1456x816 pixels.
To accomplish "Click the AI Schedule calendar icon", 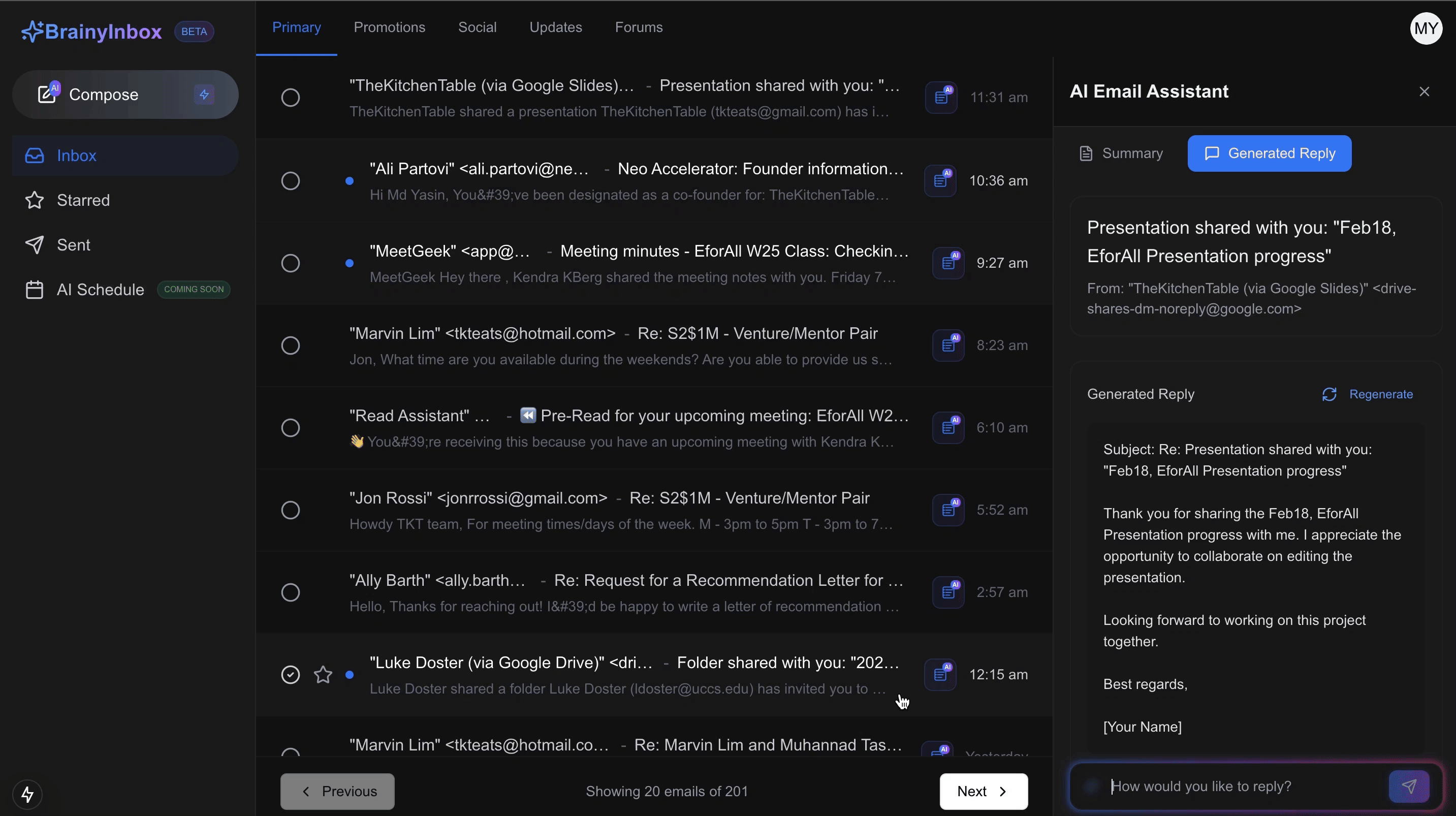I will click(x=35, y=290).
